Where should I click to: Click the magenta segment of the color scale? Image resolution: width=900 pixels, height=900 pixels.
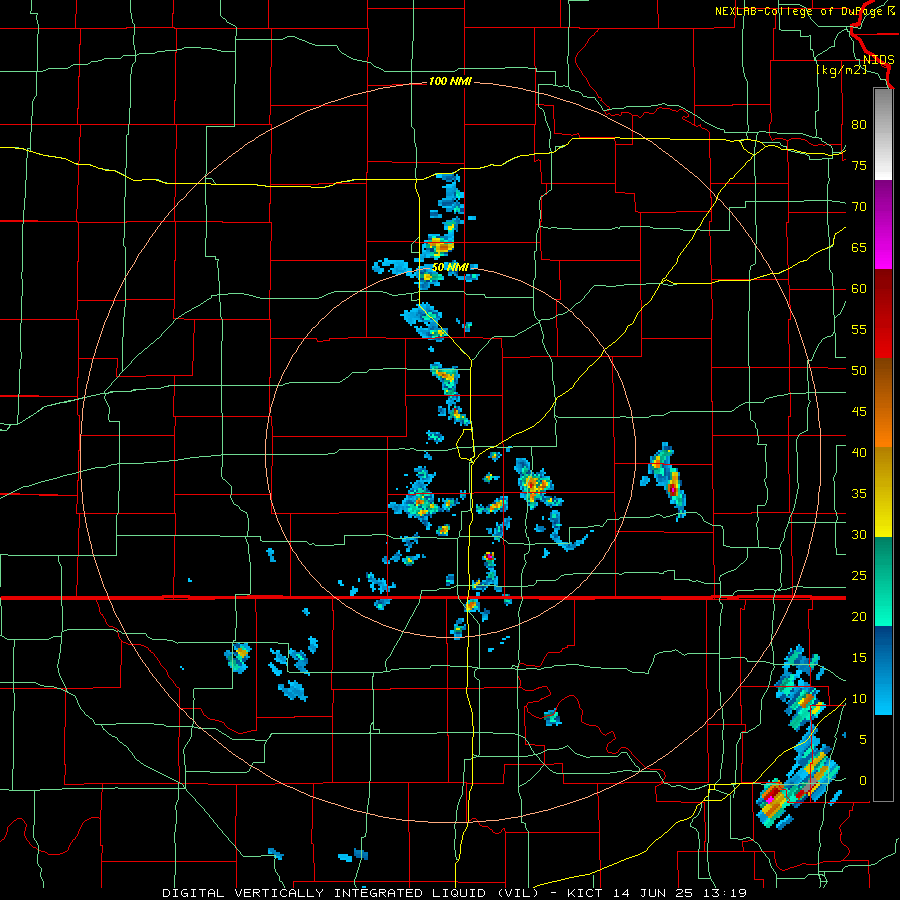[883, 224]
